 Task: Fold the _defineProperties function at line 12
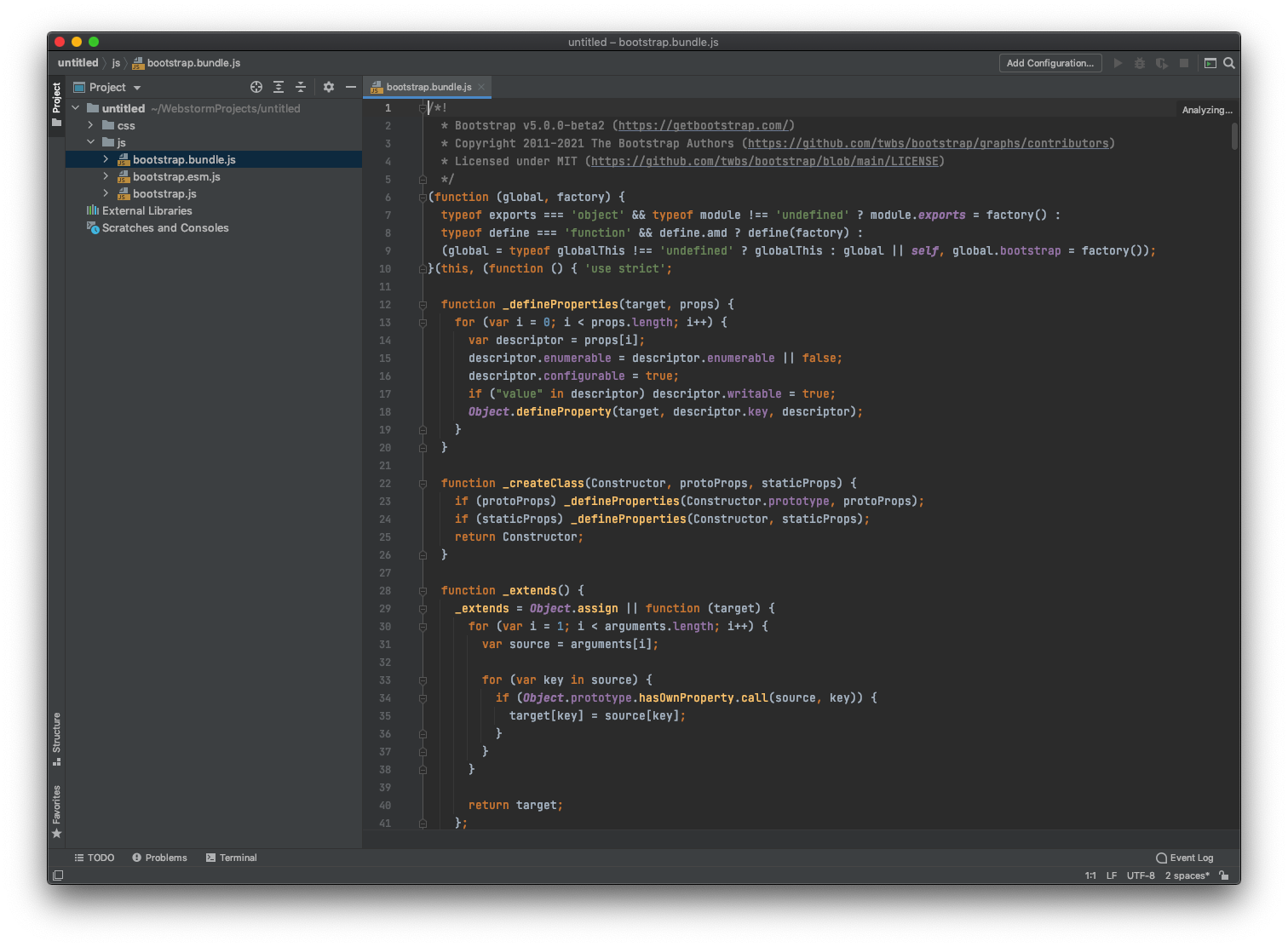tap(423, 305)
